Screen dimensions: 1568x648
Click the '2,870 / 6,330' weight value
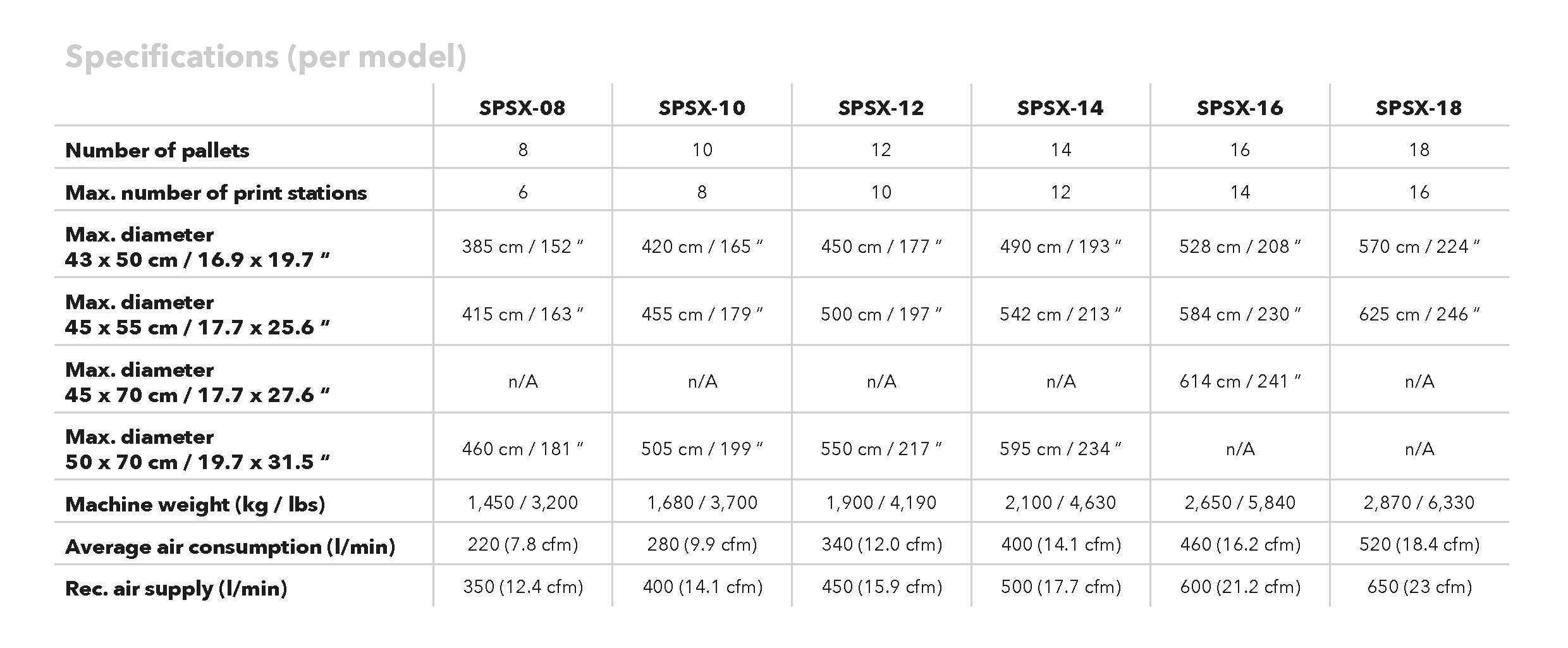pos(1419,503)
